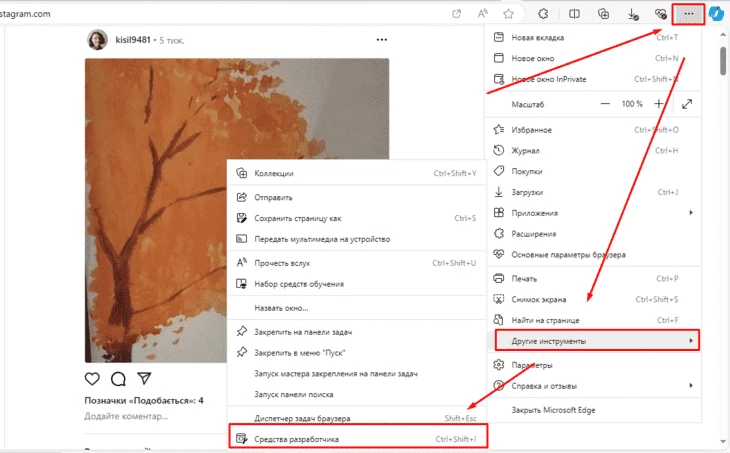Screen dimensions: 730x453
Task: Open Загрузки menu entry
Action: click(x=593, y=192)
